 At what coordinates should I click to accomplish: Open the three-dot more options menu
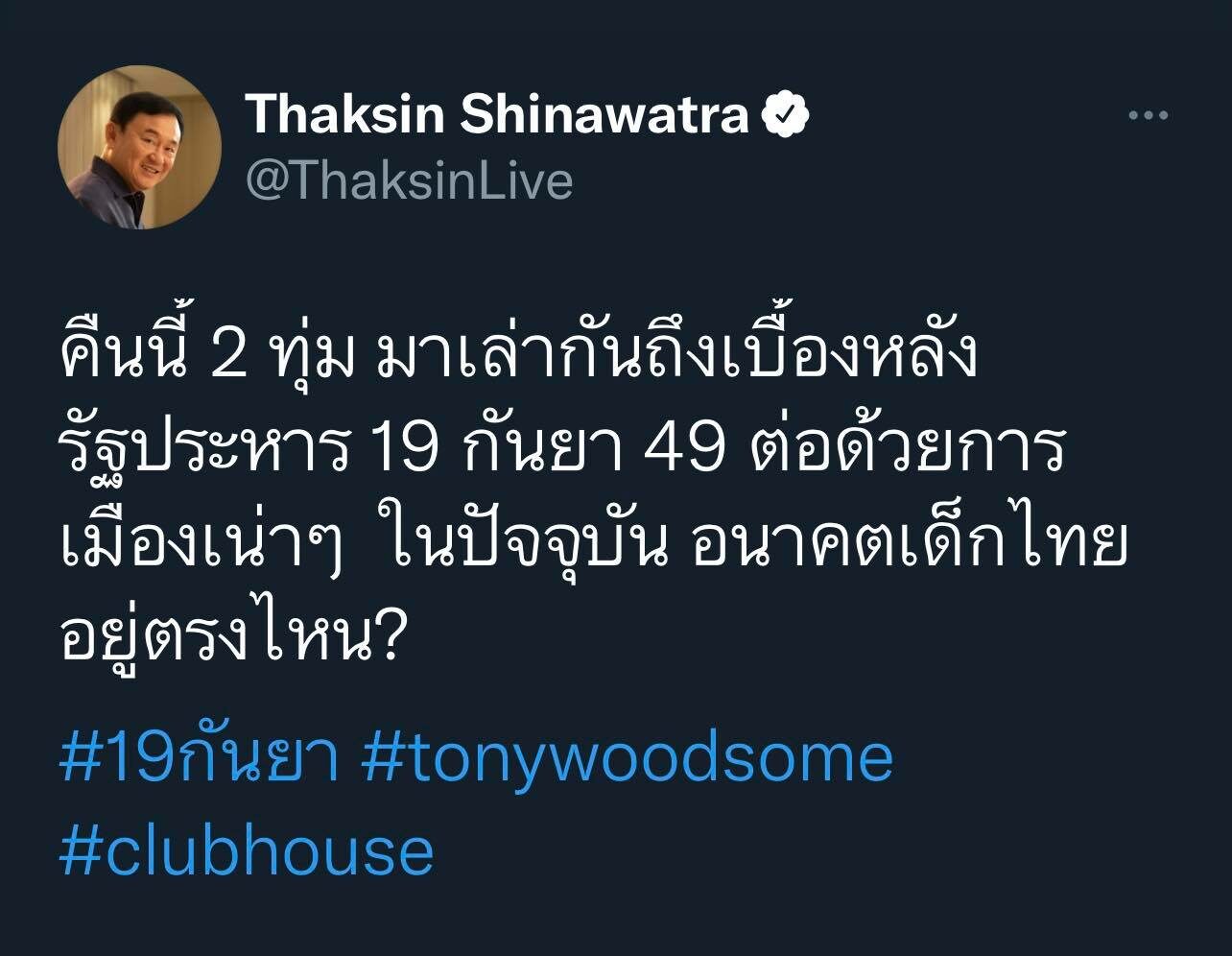click(x=1148, y=116)
